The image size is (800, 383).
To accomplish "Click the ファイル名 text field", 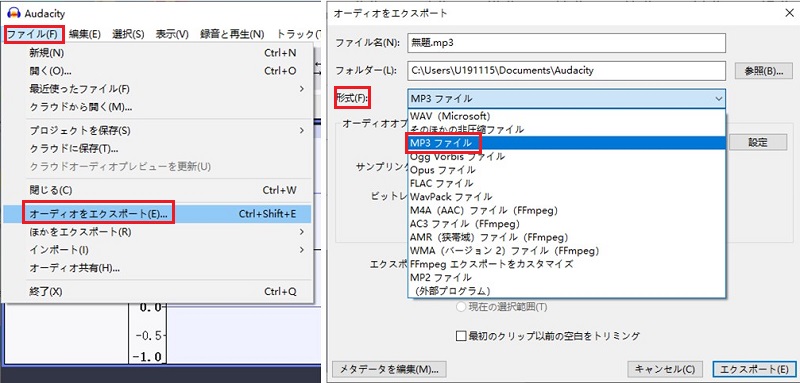I will [566, 43].
